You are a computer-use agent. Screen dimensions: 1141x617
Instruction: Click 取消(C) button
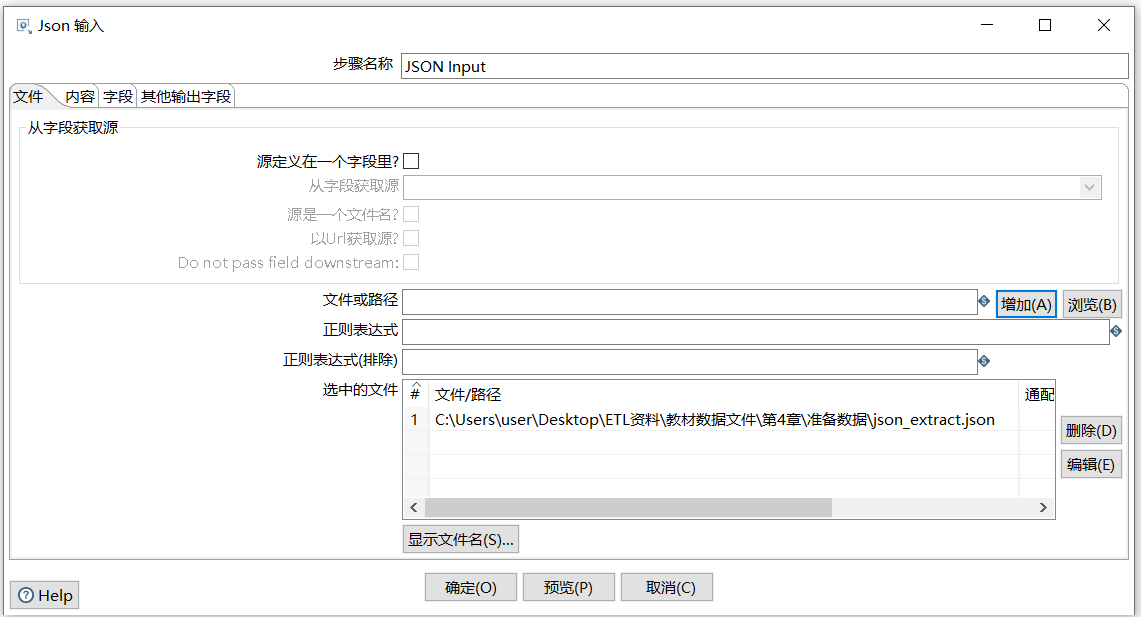pos(667,587)
